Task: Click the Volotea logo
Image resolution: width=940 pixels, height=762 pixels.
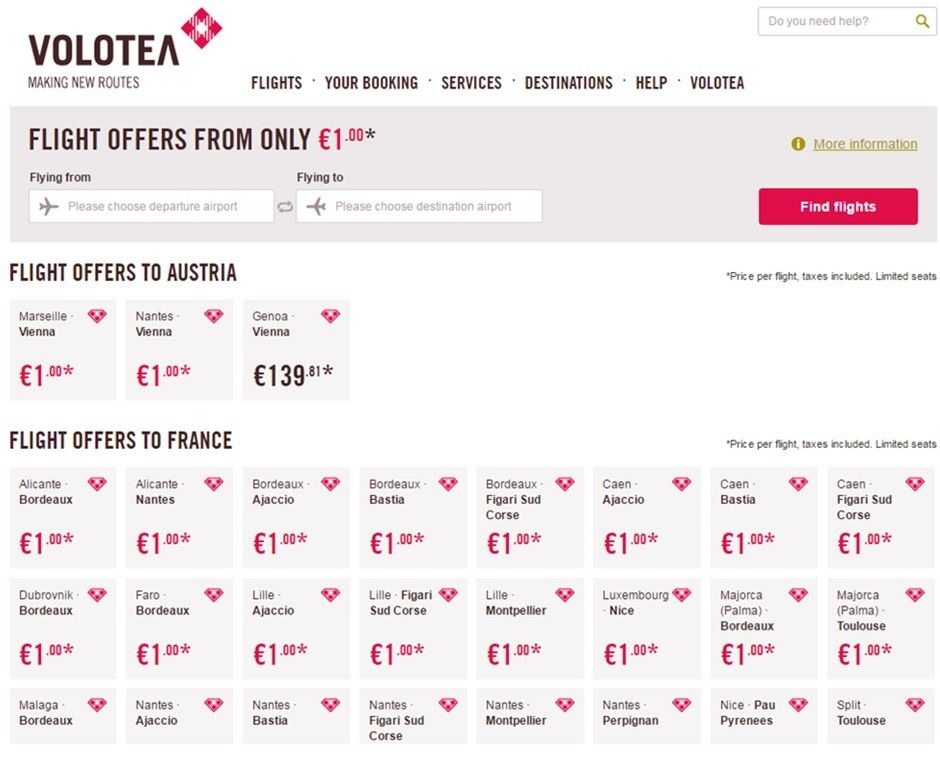Action: 125,48
